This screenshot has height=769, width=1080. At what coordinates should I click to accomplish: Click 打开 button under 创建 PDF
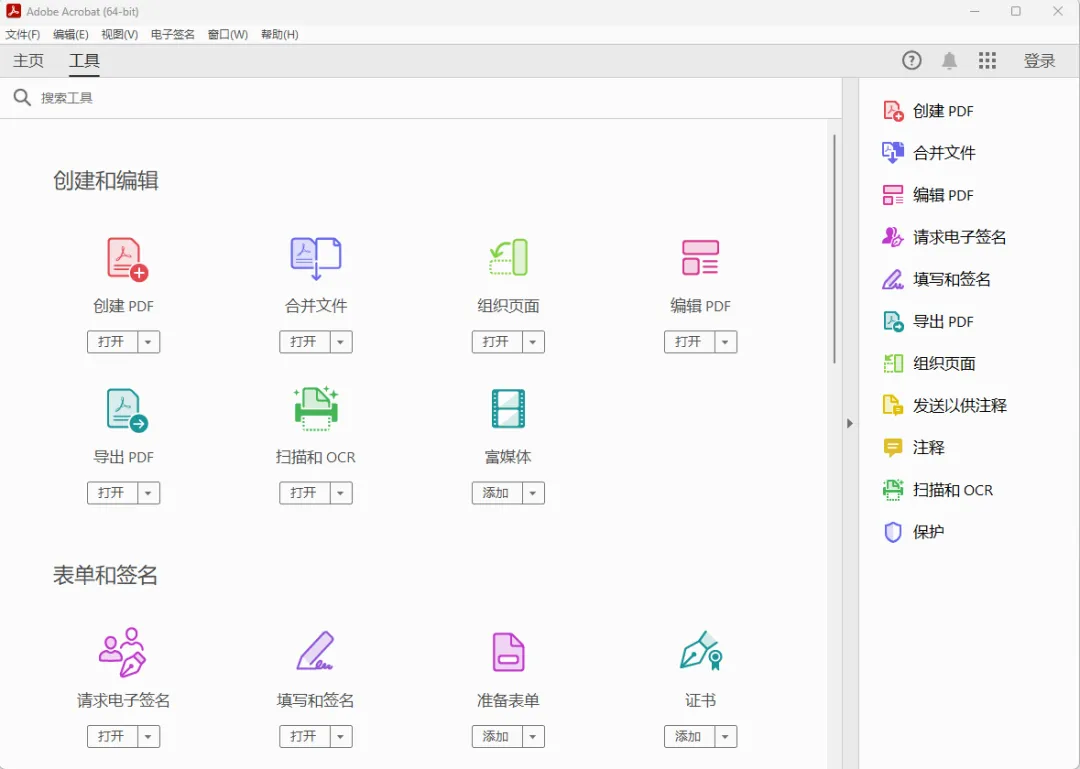(x=112, y=342)
